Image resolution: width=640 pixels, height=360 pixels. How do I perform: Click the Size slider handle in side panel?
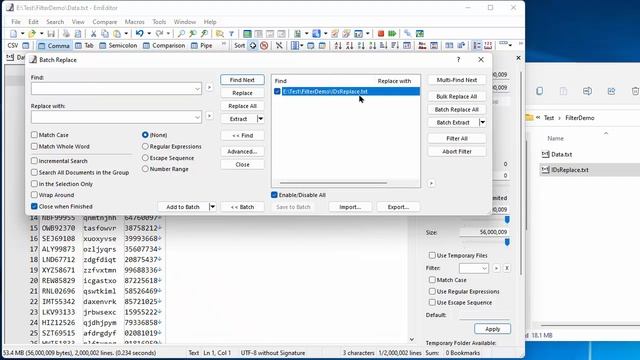pyautogui.click(x=507, y=242)
